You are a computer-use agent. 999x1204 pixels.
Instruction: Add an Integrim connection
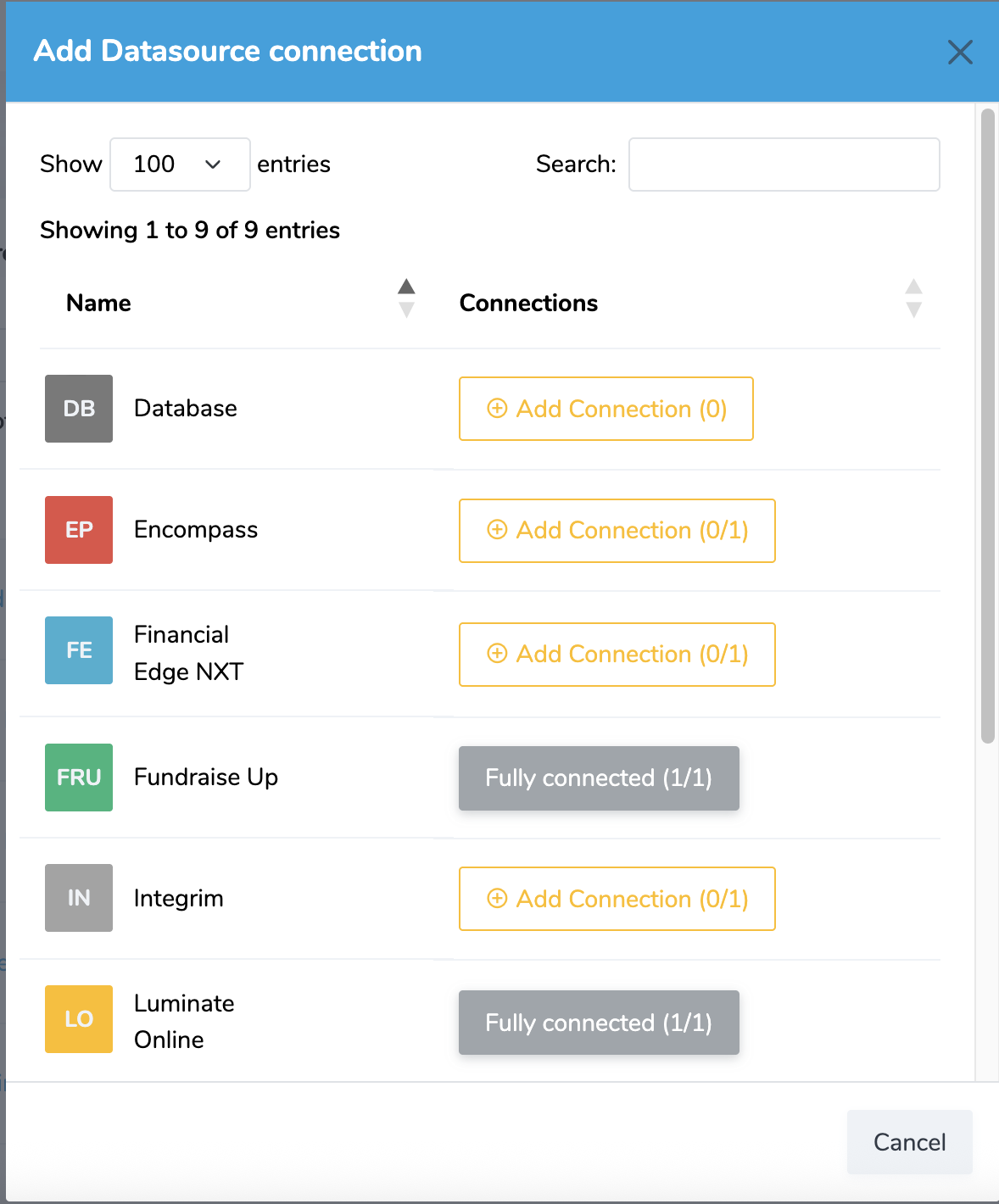617,899
